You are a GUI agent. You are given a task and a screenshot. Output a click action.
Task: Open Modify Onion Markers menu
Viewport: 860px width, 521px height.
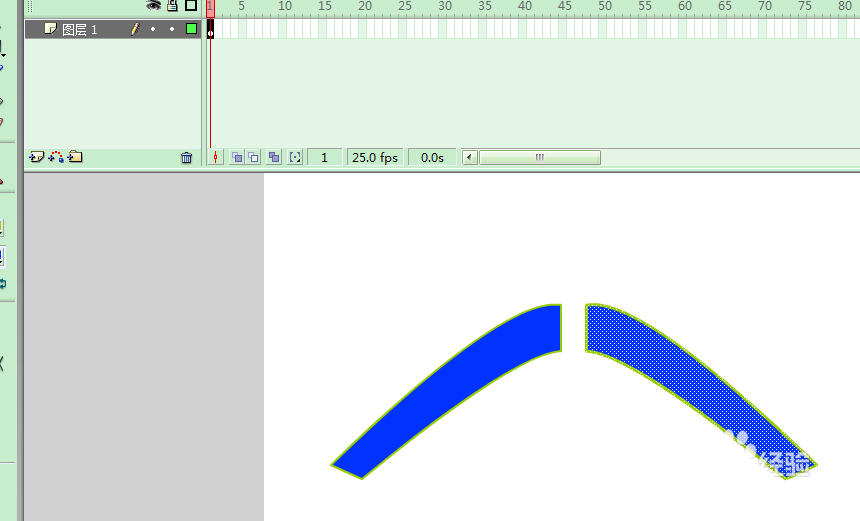295,158
